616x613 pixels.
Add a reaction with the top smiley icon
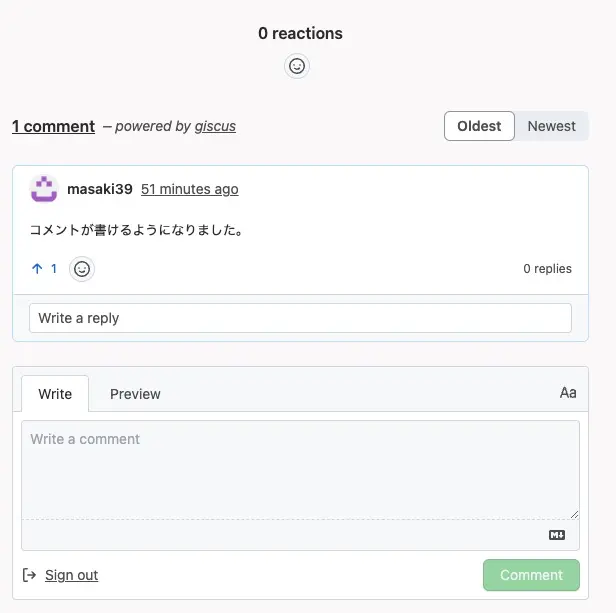pyautogui.click(x=297, y=66)
